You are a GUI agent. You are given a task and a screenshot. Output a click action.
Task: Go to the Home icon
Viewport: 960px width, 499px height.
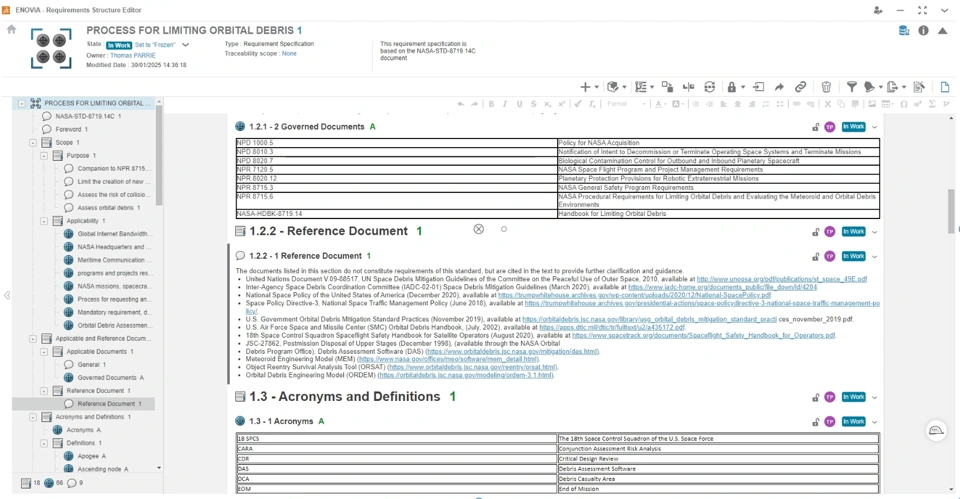pyautogui.click(x=11, y=29)
